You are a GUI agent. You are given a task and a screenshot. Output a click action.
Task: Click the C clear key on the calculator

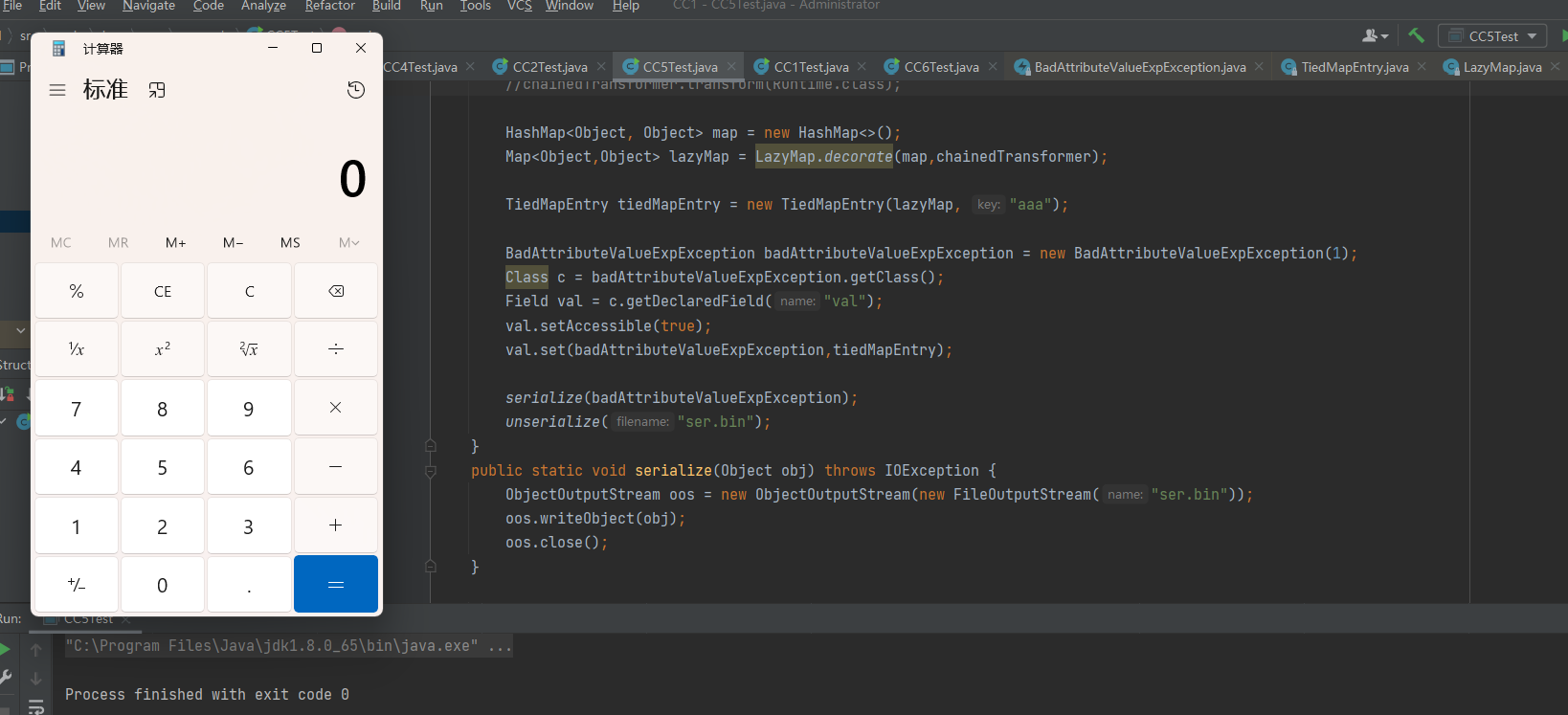[249, 291]
